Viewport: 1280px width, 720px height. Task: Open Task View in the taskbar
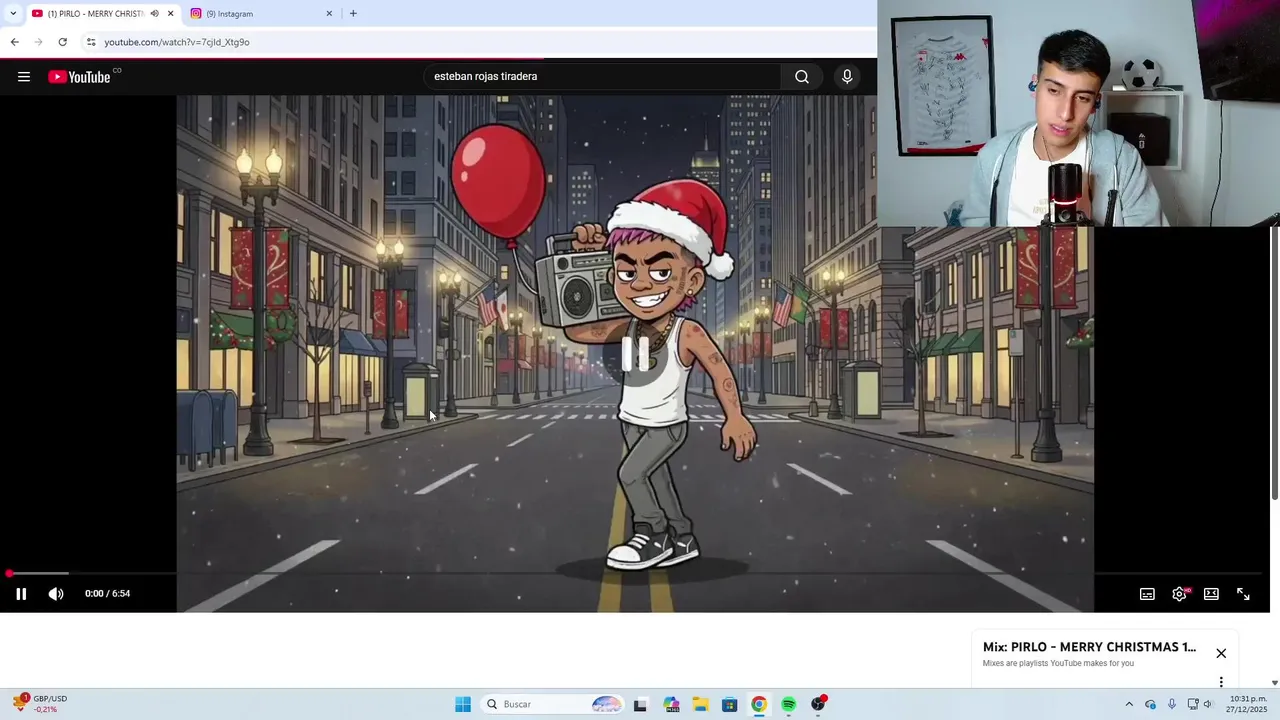tap(640, 705)
